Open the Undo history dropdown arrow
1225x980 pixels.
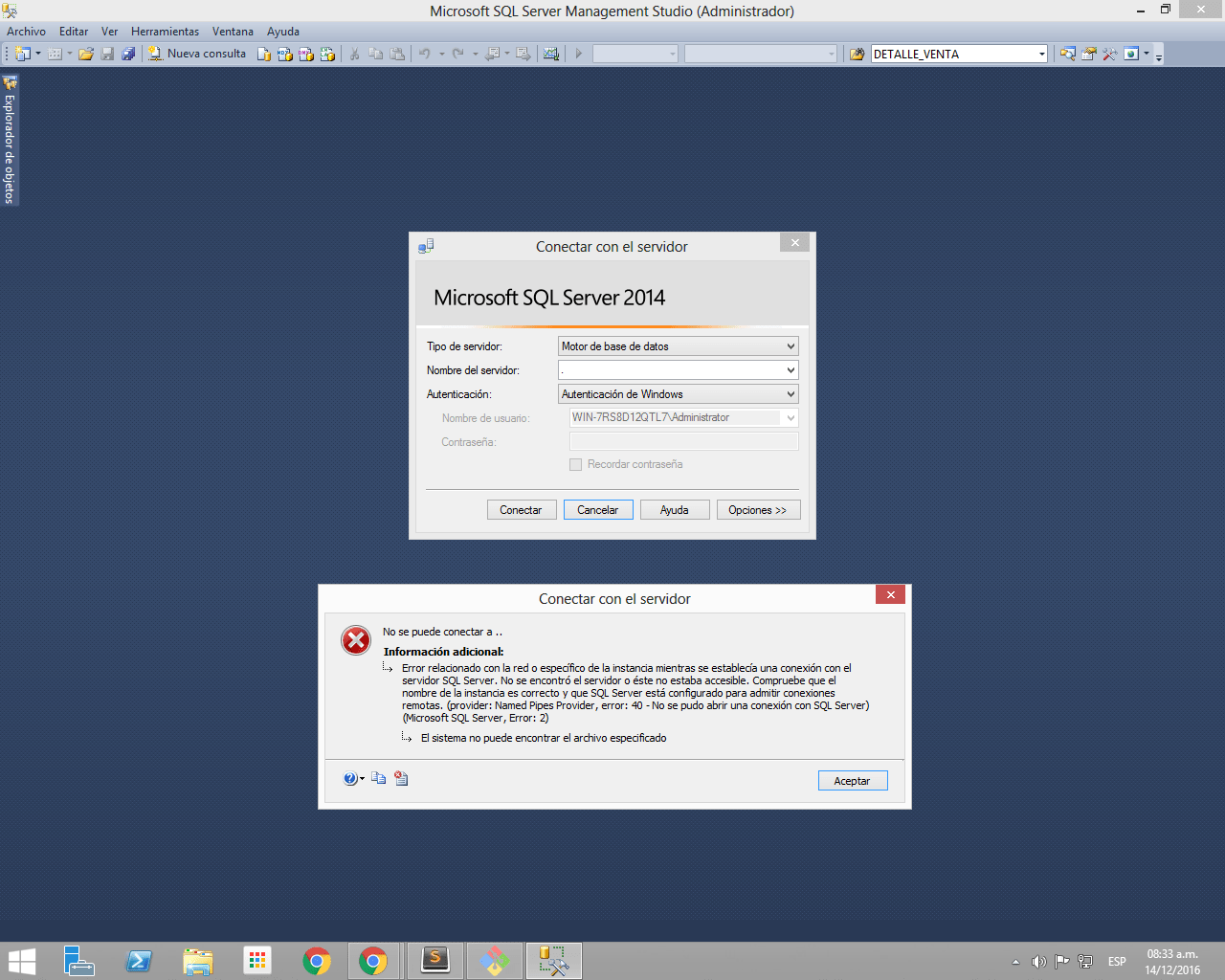441,54
